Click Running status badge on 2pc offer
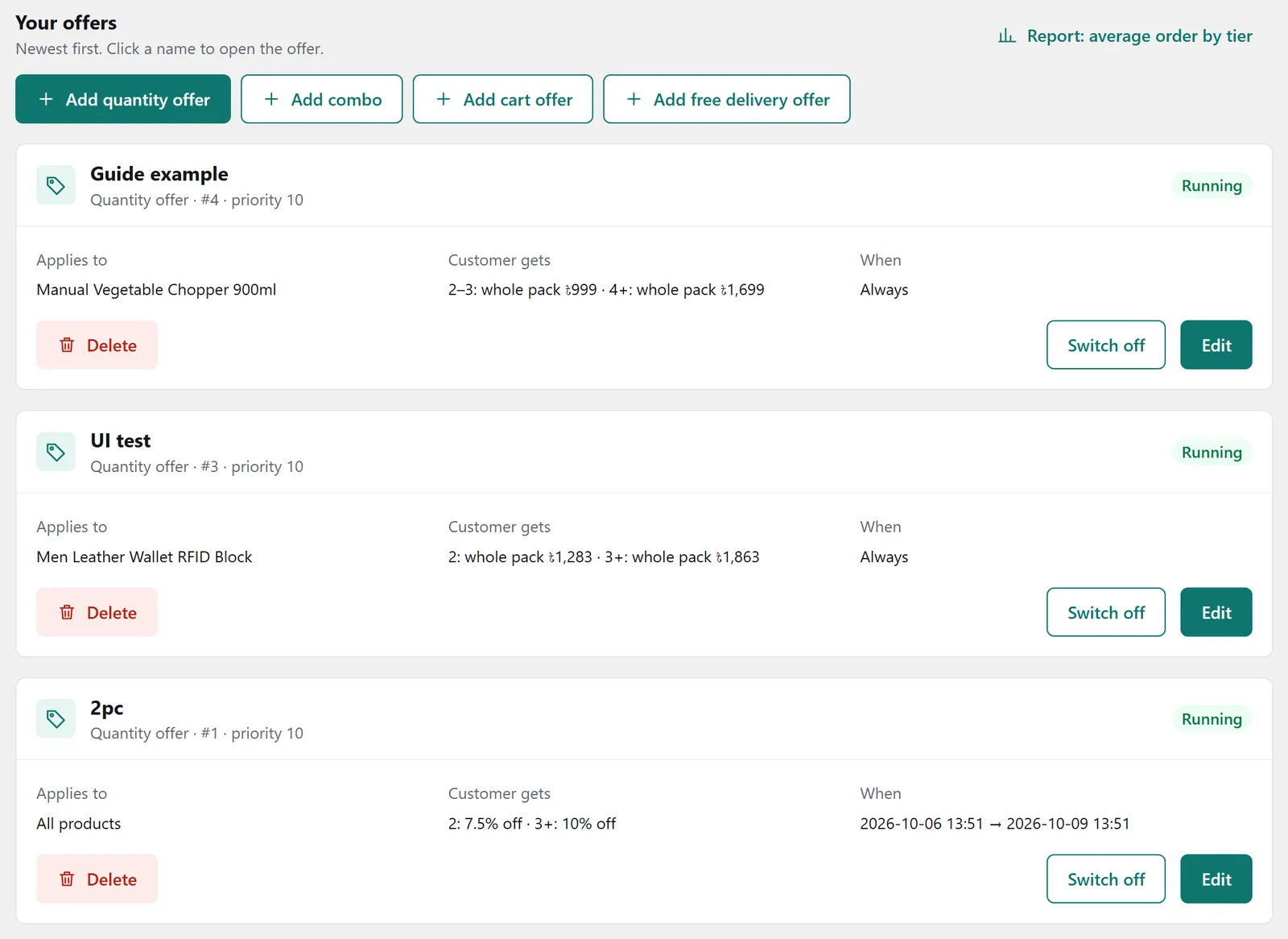This screenshot has height=939, width=1288. coord(1212,719)
